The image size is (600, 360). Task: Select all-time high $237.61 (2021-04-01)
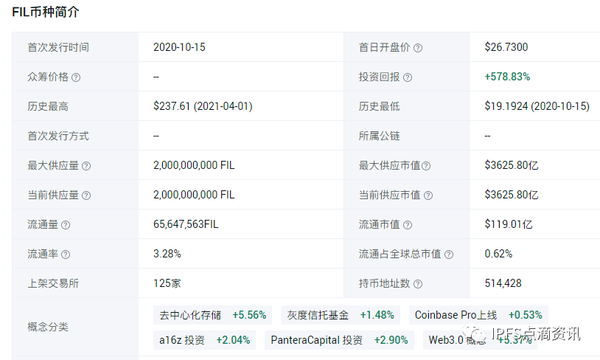pyautogui.click(x=203, y=106)
